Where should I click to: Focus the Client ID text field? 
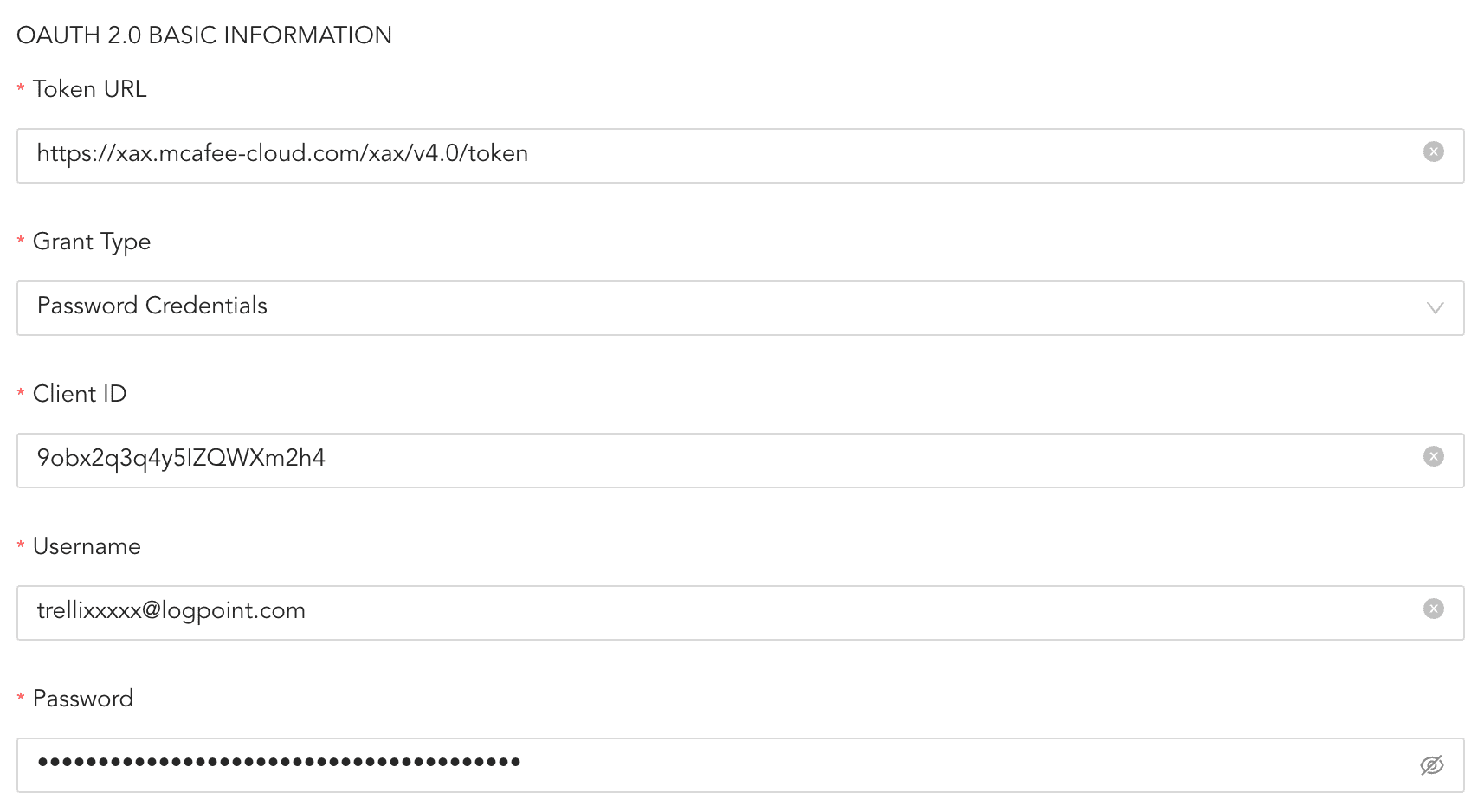(x=693, y=461)
